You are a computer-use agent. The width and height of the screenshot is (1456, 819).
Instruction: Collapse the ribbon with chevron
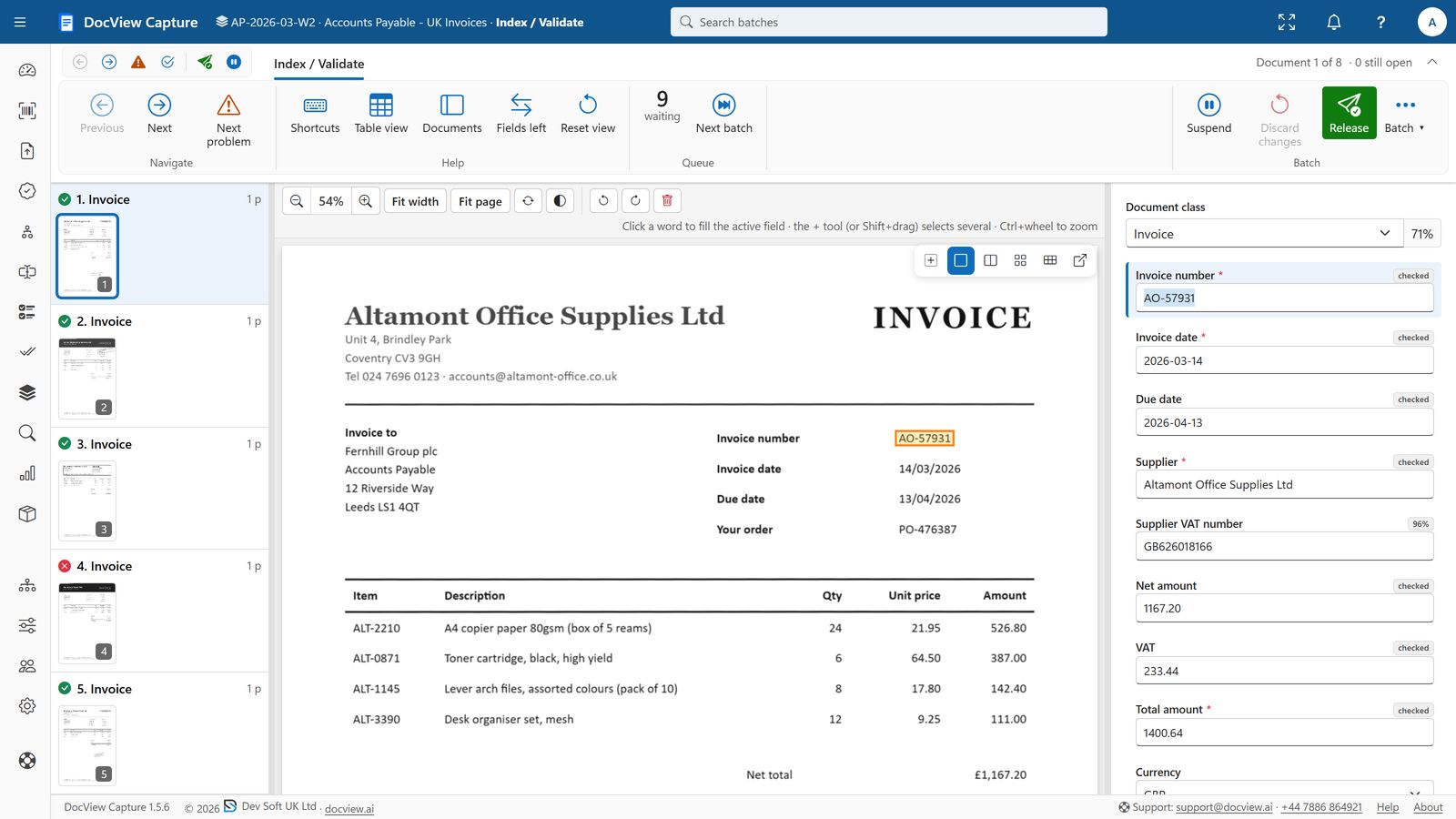[1432, 62]
